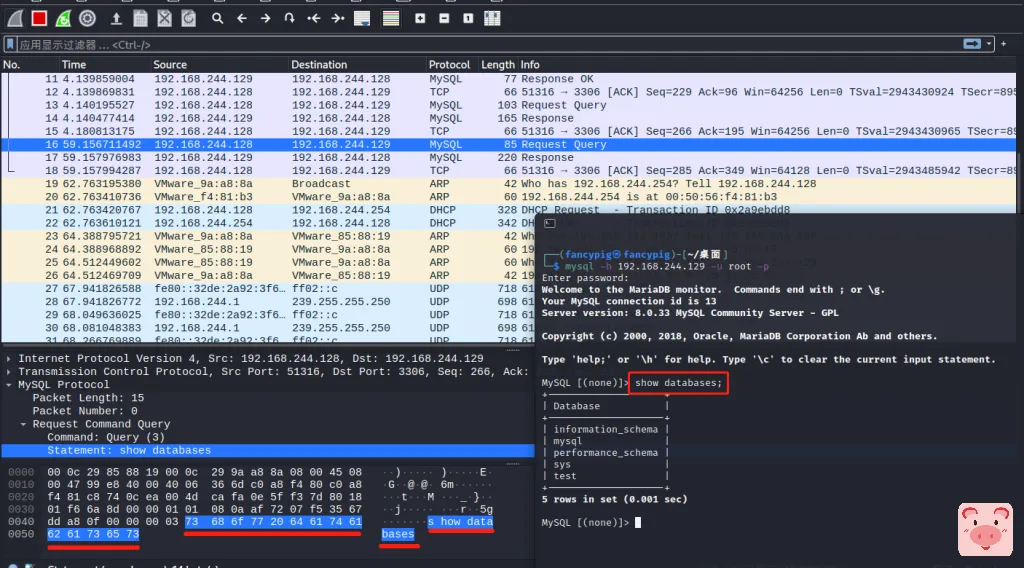
Task: Click the find packet magnifier
Action: point(217,18)
